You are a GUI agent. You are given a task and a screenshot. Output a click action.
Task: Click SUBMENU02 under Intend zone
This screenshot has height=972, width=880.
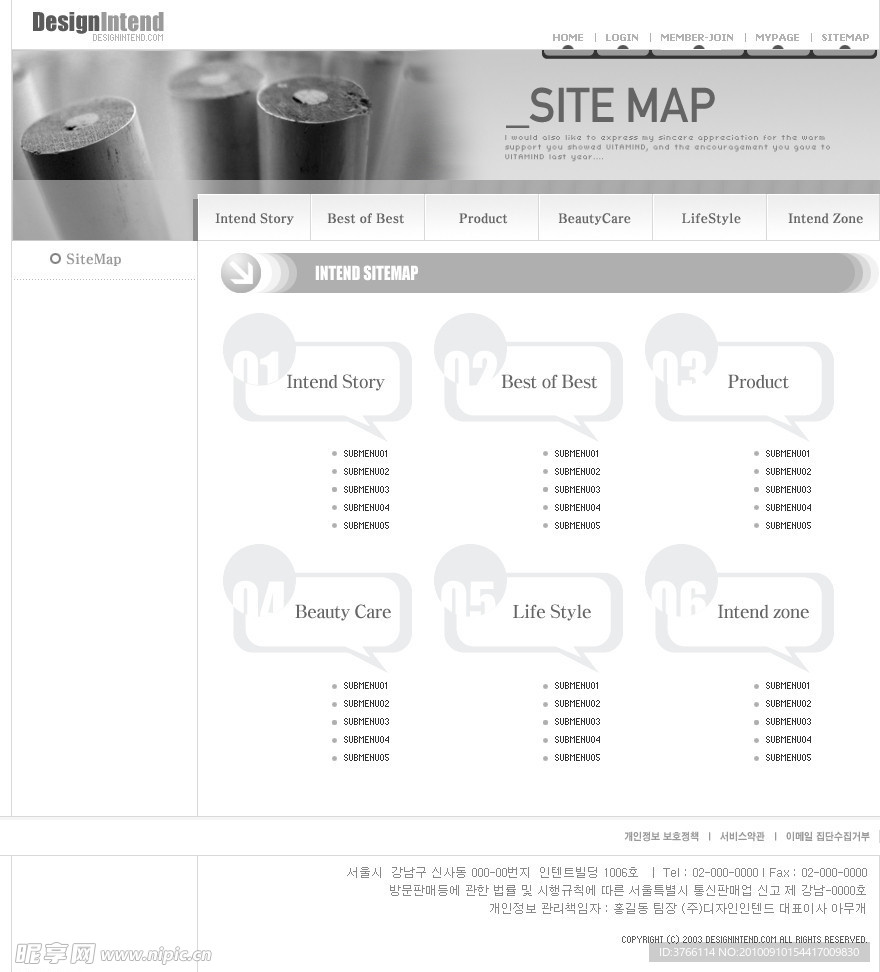click(x=788, y=704)
